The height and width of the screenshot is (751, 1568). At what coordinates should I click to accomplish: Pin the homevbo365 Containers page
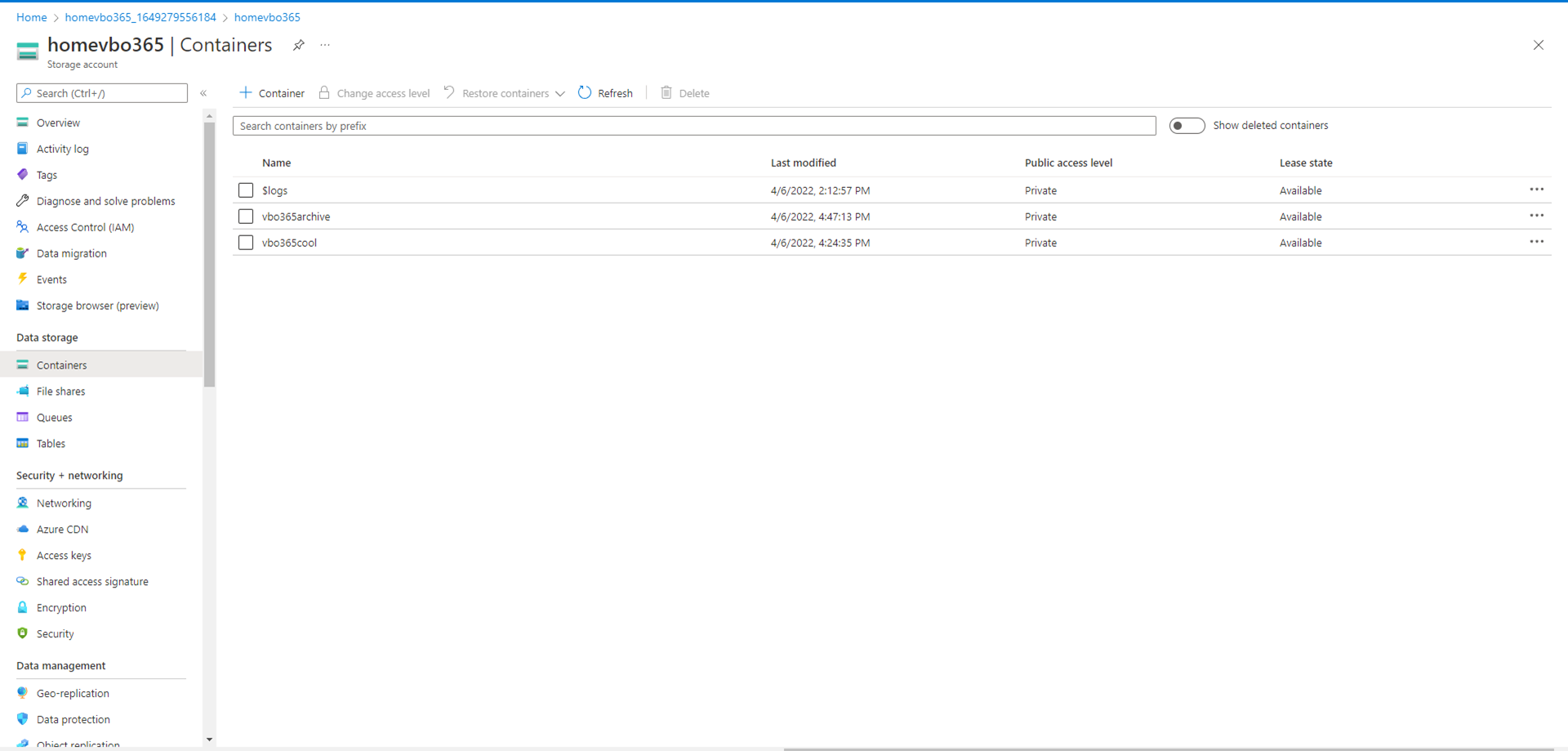[x=299, y=46]
